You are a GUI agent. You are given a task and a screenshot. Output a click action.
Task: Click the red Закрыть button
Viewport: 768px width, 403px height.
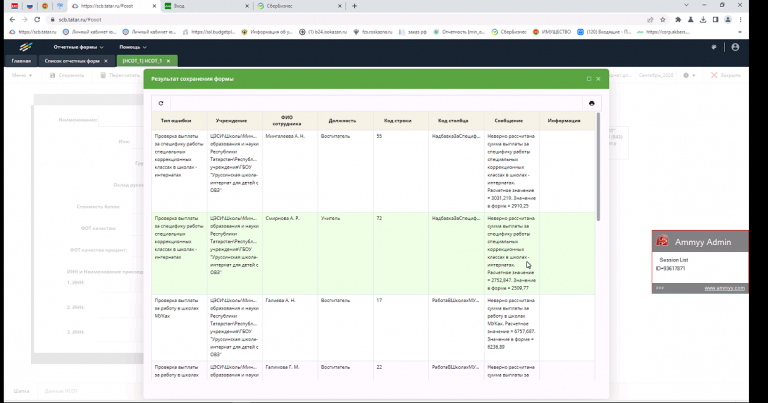726,75
